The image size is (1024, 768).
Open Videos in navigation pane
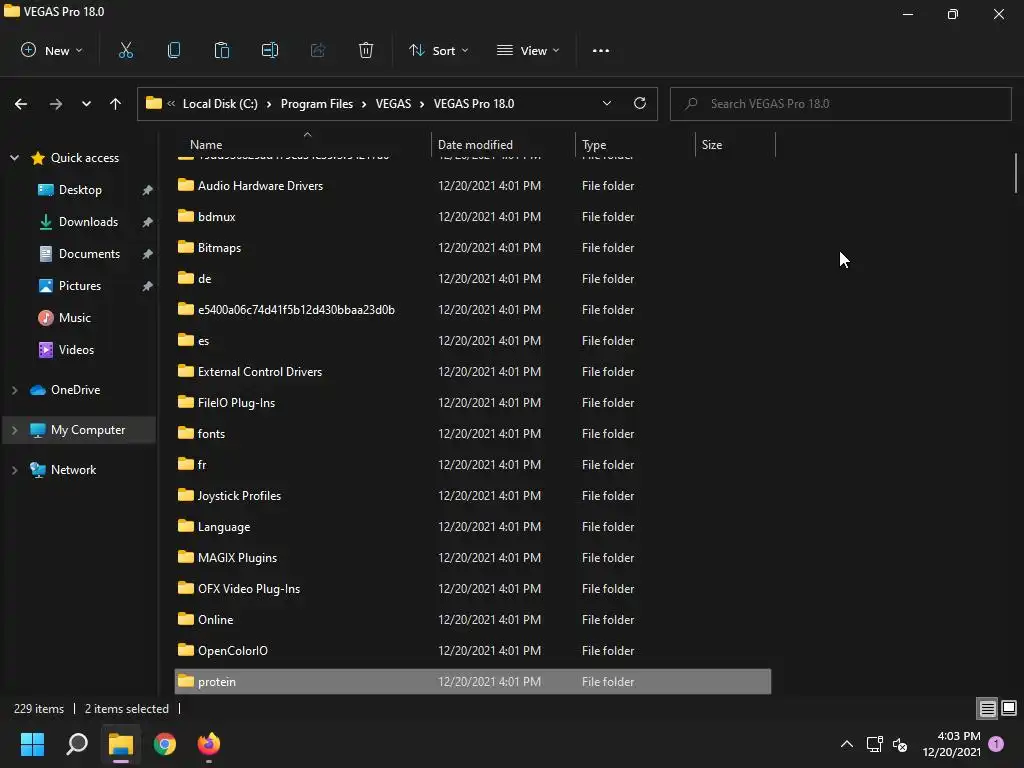[76, 350]
